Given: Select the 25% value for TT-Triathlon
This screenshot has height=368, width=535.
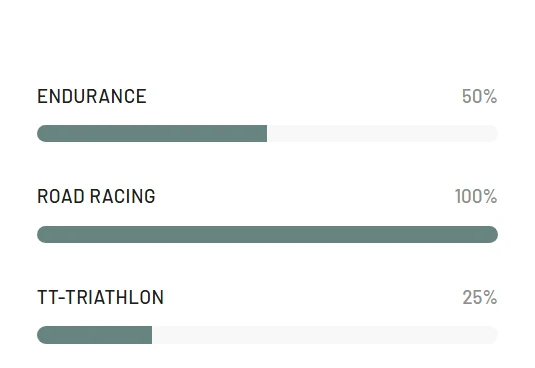Looking at the screenshot, I should (480, 297).
